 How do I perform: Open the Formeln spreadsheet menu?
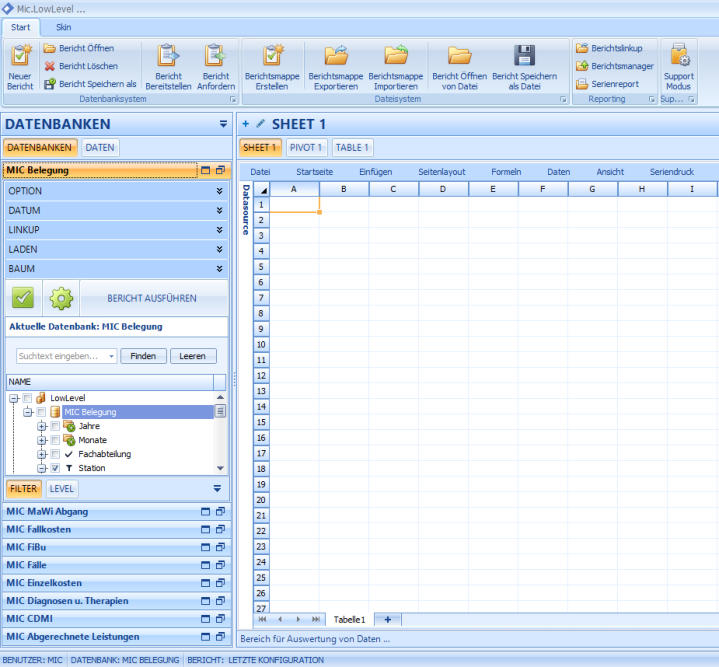506,172
